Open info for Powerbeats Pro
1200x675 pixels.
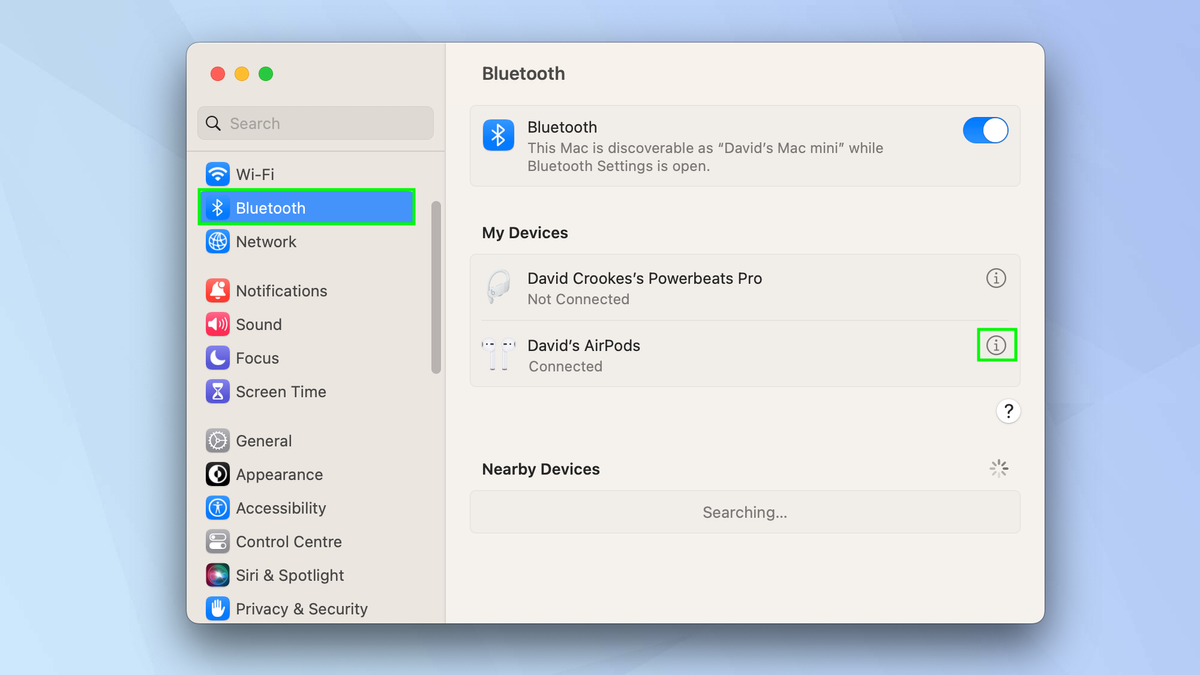coord(996,278)
